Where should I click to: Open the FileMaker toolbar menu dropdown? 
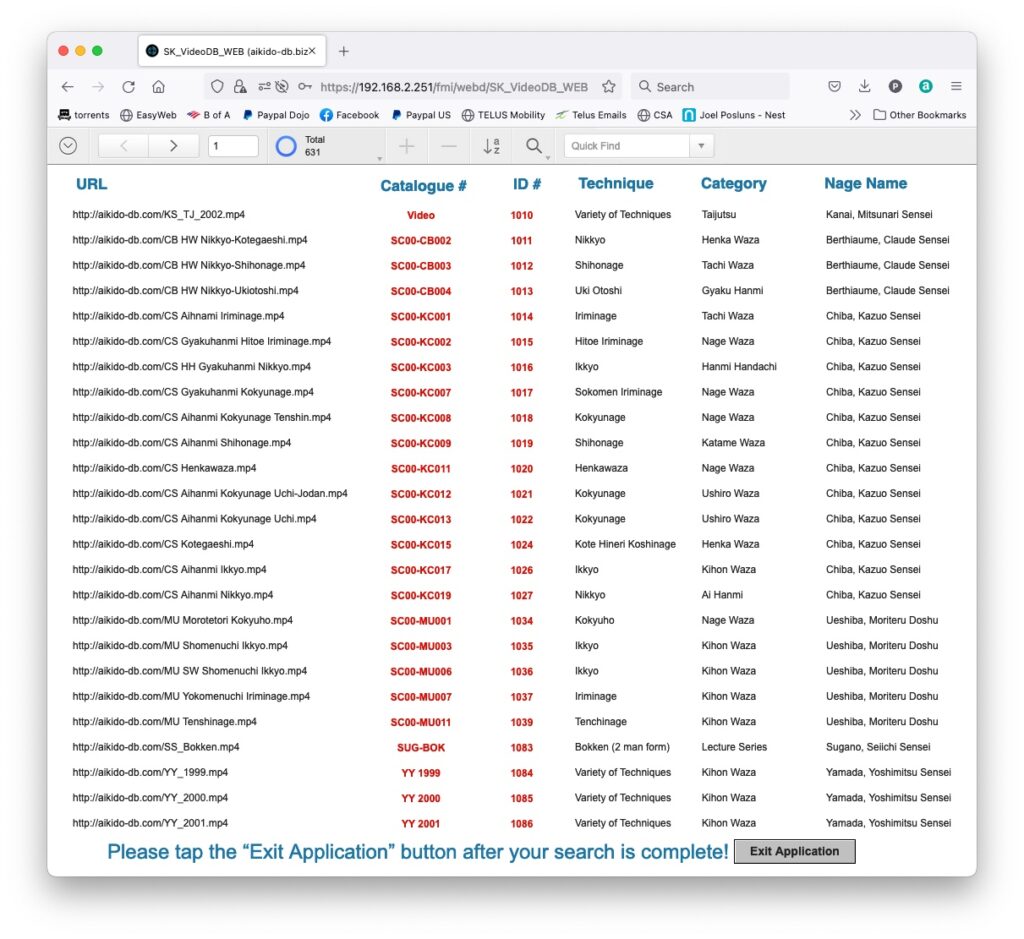point(68,146)
